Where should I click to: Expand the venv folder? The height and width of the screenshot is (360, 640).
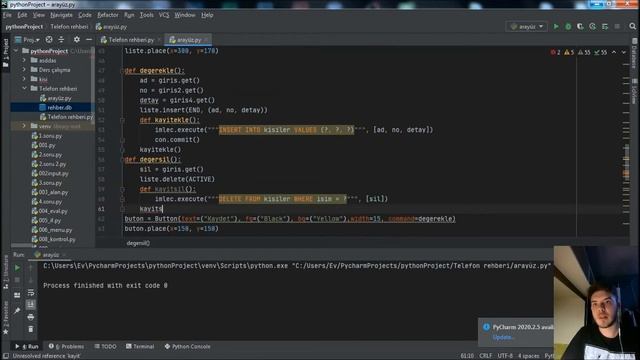[24, 126]
